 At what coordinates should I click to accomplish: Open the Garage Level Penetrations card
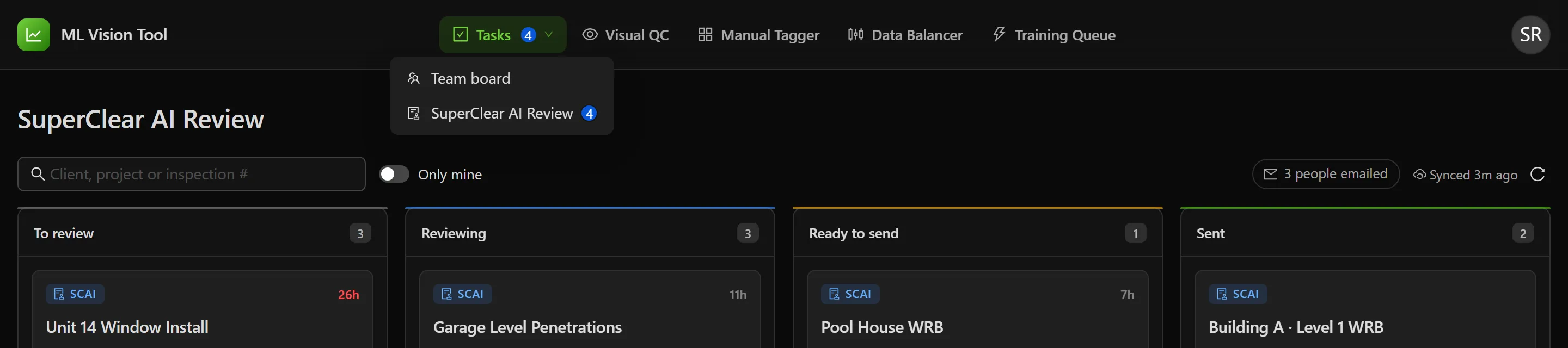point(590,310)
